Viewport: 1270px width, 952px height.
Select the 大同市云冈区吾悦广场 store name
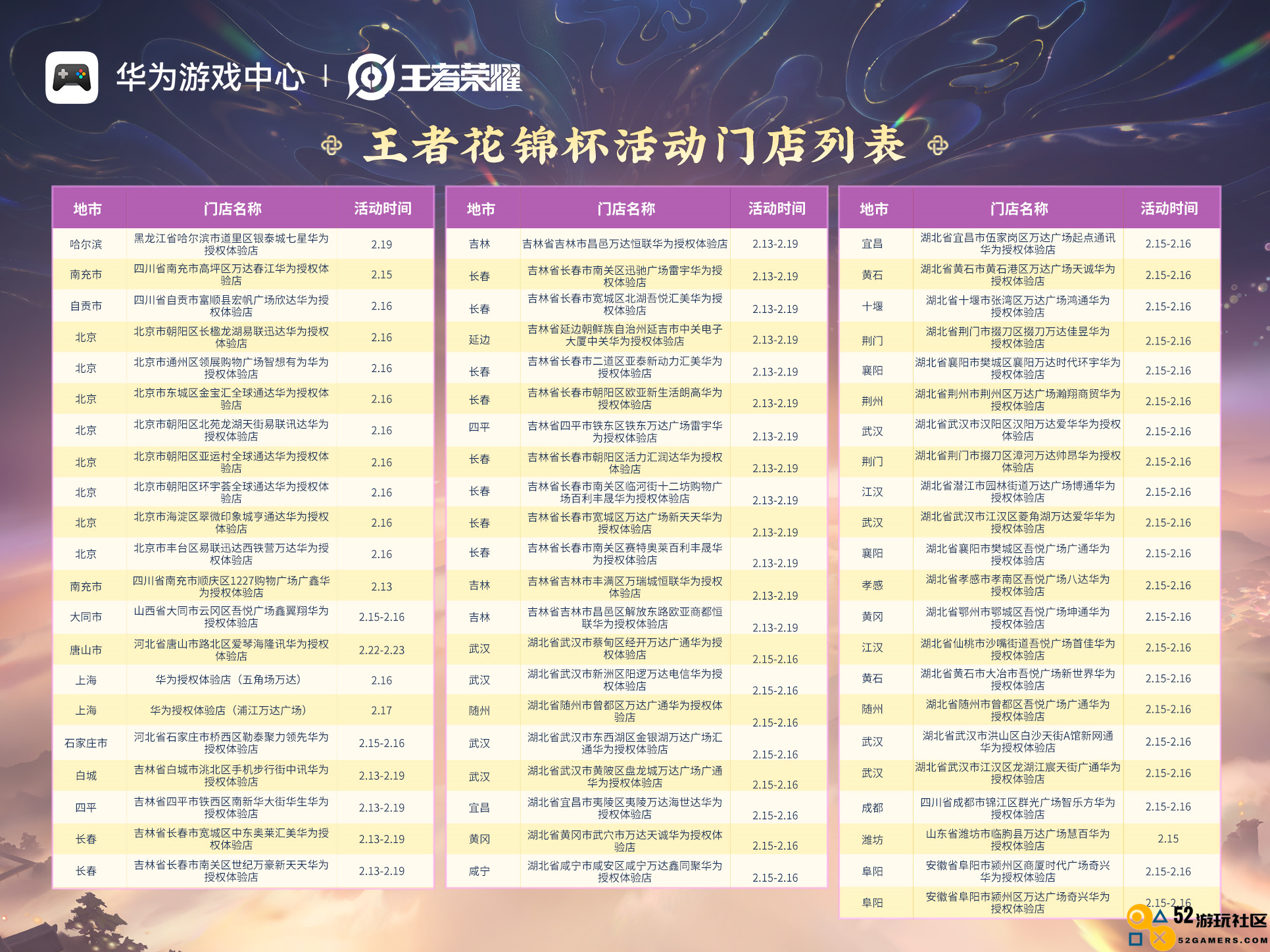point(232,617)
